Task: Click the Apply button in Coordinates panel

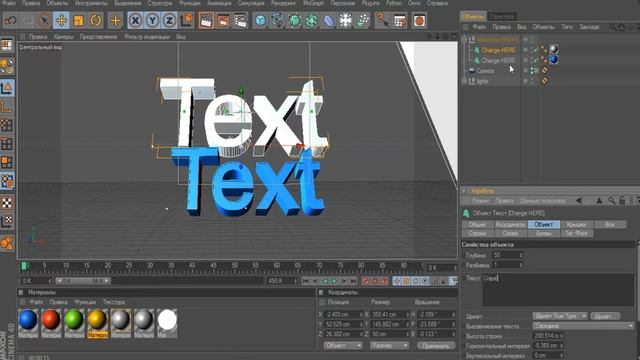Action: point(436,346)
